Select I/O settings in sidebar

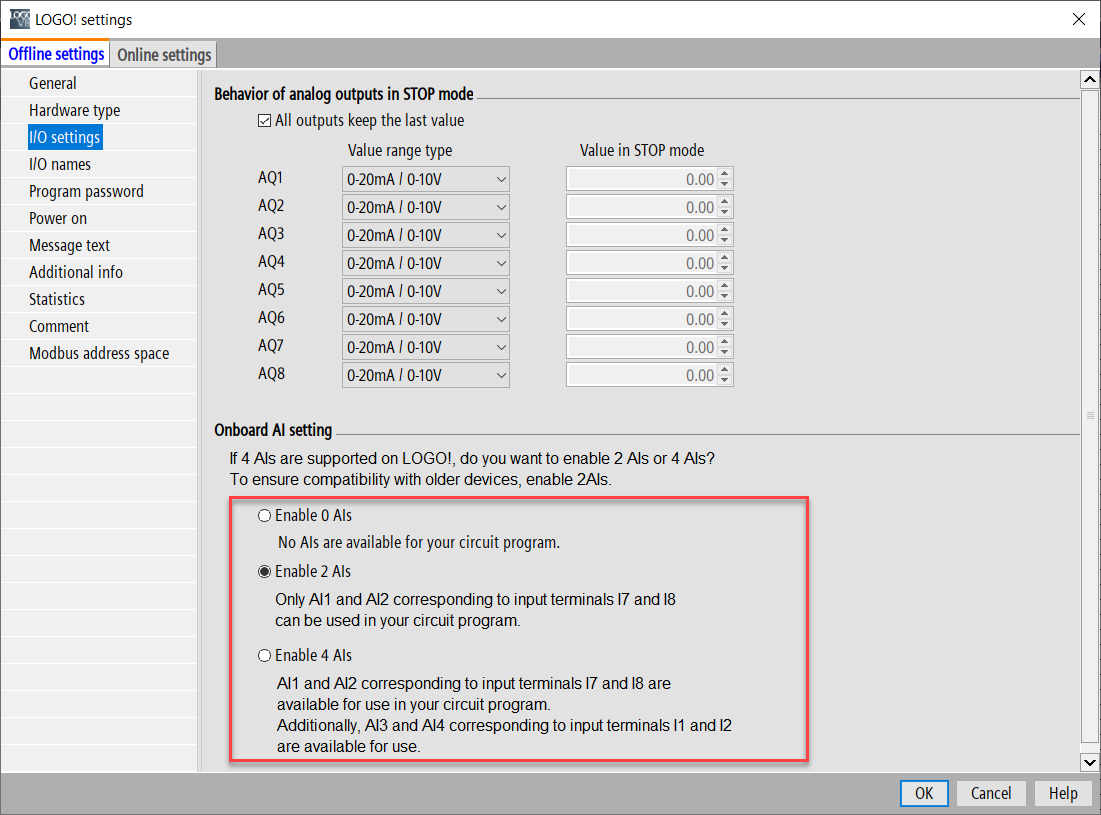click(65, 137)
